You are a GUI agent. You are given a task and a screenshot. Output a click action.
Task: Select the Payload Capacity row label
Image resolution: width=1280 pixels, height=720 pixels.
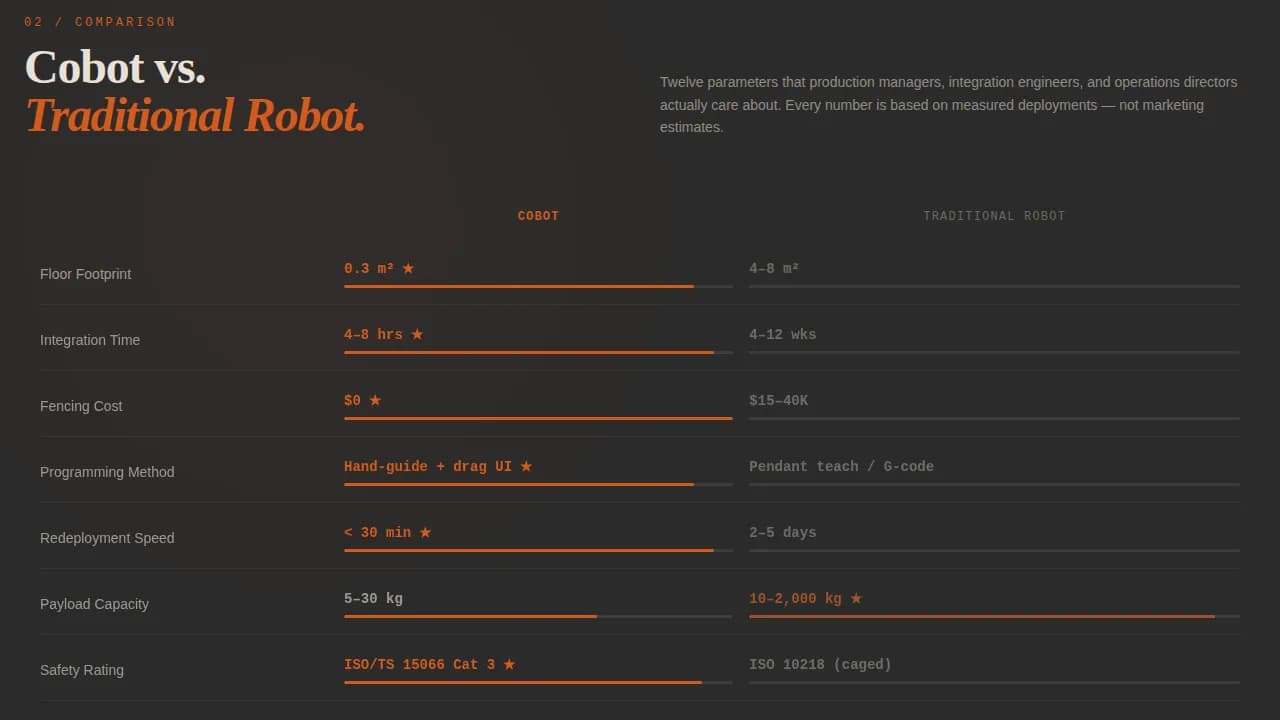94,603
